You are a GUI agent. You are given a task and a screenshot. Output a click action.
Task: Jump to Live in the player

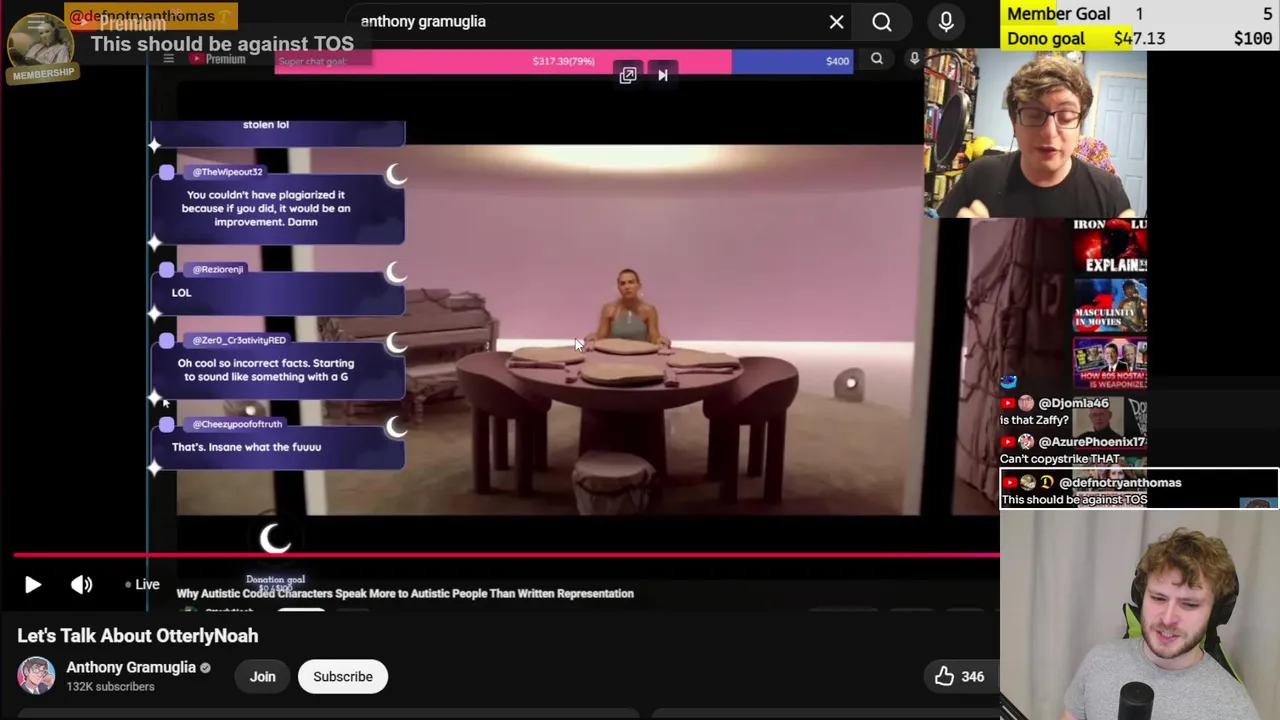click(142, 585)
